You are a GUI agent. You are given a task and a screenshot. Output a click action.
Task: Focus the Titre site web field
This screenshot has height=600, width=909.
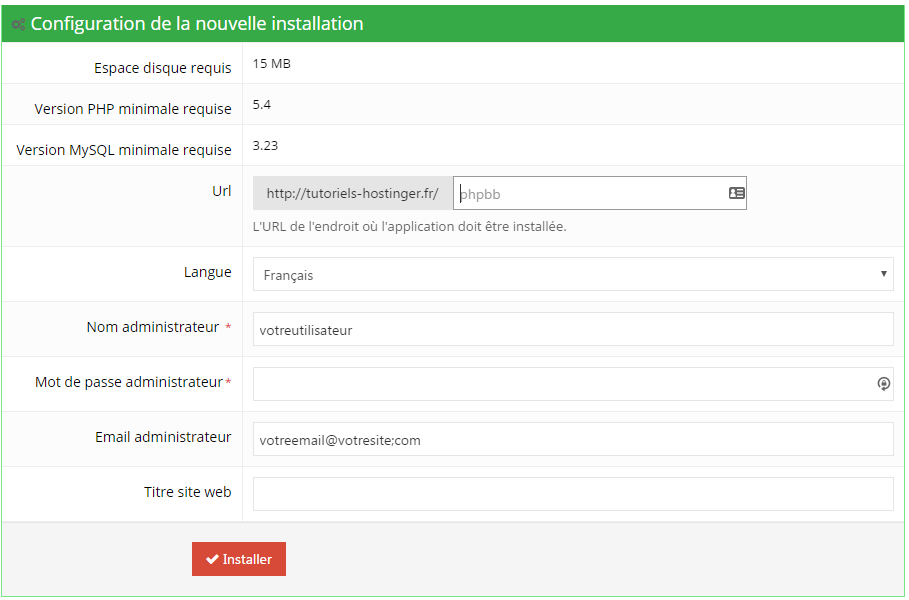(x=573, y=493)
